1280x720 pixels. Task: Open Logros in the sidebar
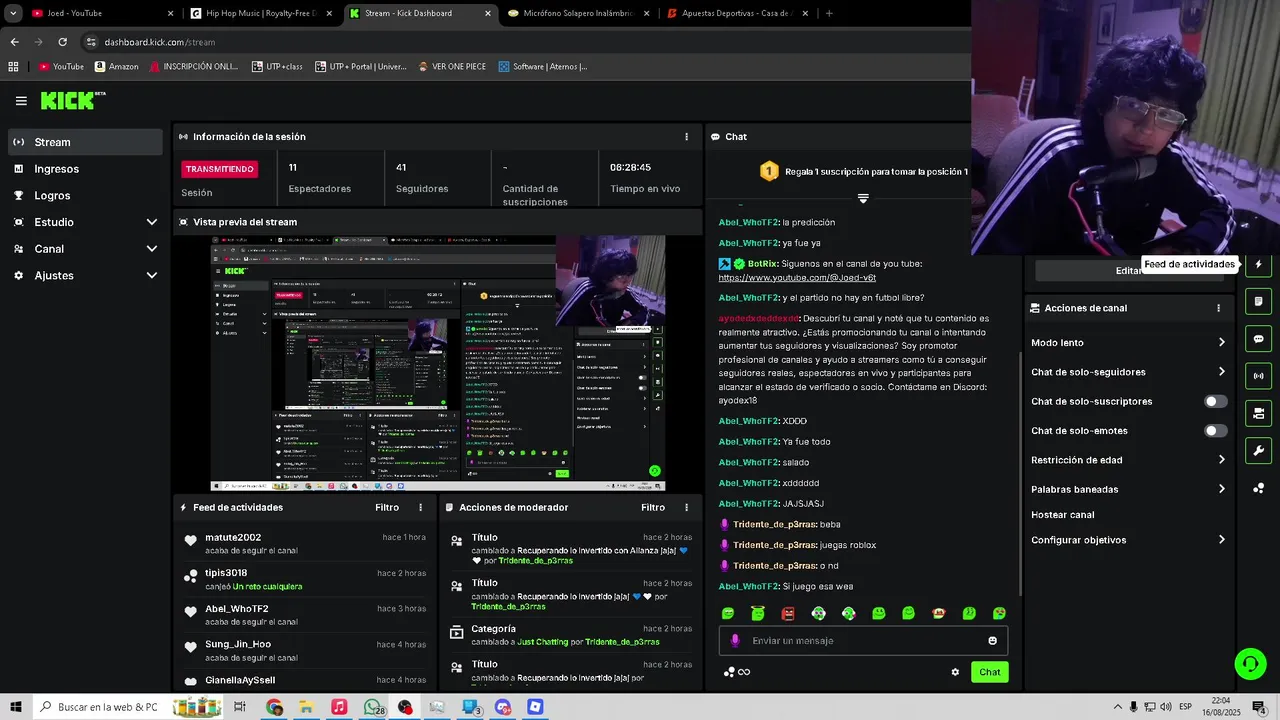tap(85, 196)
